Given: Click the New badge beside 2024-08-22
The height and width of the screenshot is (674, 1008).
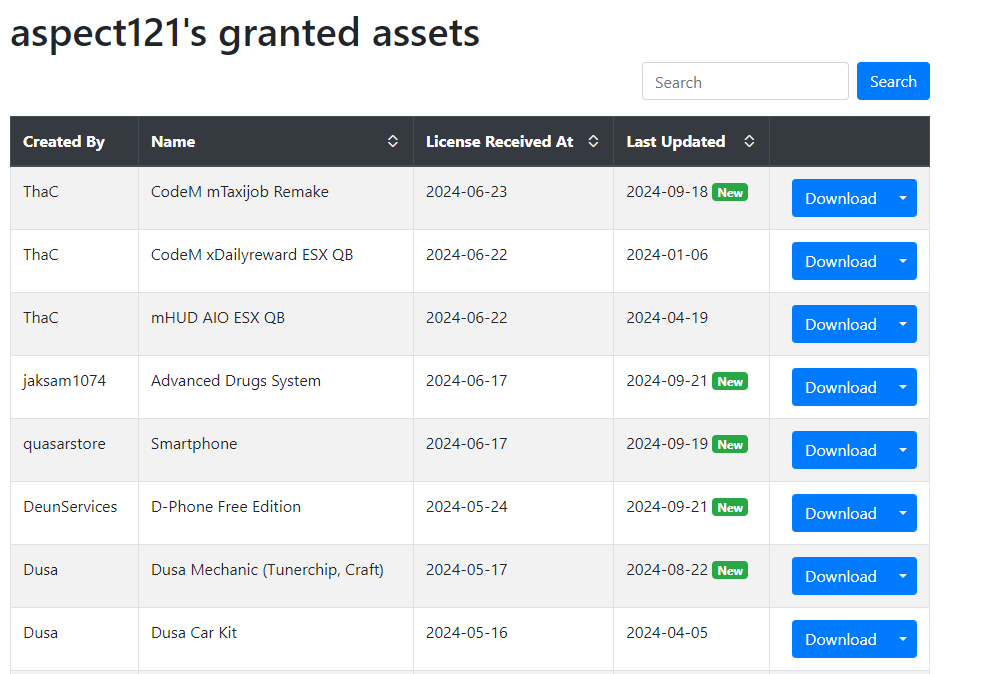Looking at the screenshot, I should (x=730, y=570).
